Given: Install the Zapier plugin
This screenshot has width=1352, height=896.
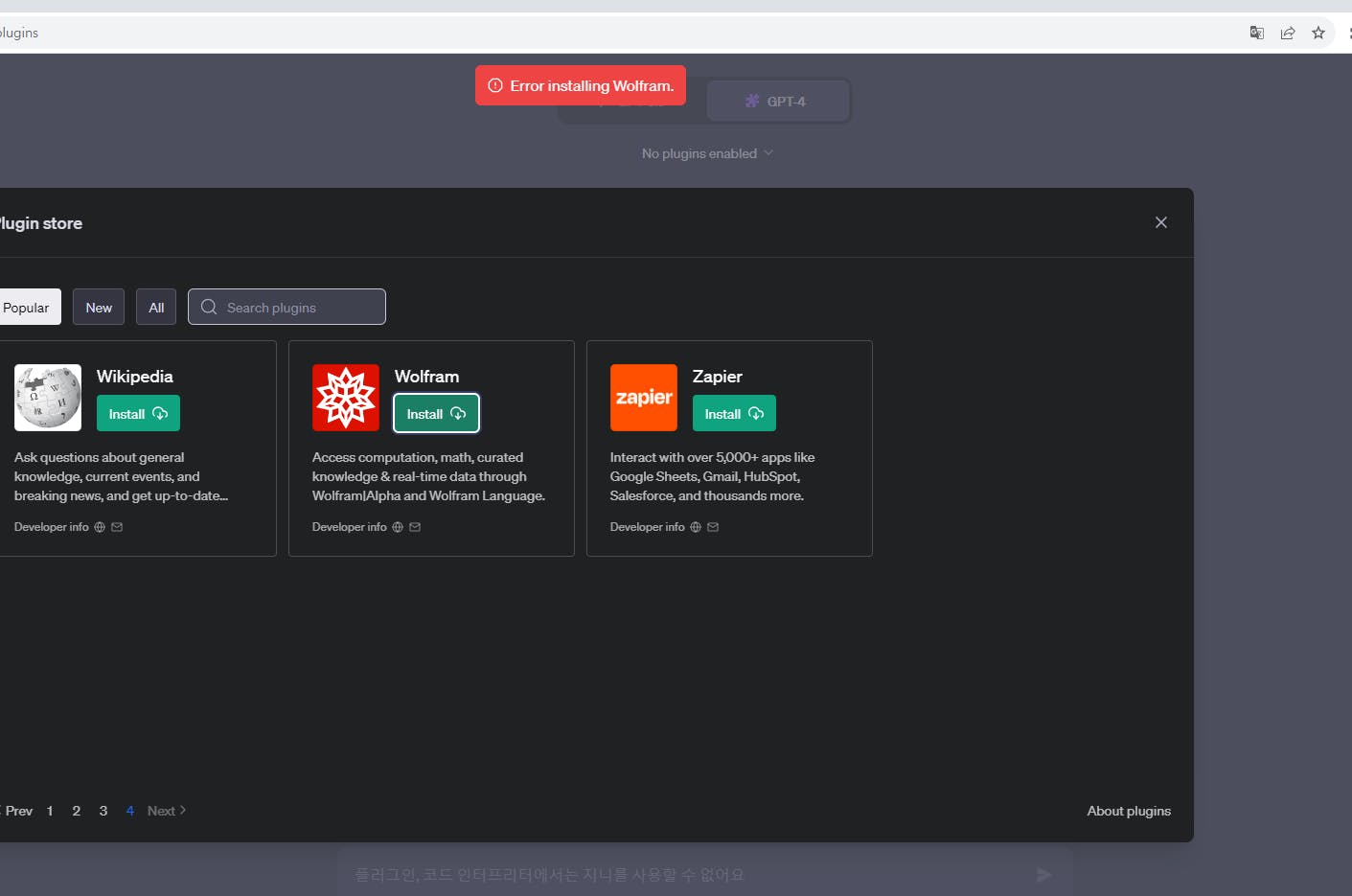Looking at the screenshot, I should [x=734, y=414].
